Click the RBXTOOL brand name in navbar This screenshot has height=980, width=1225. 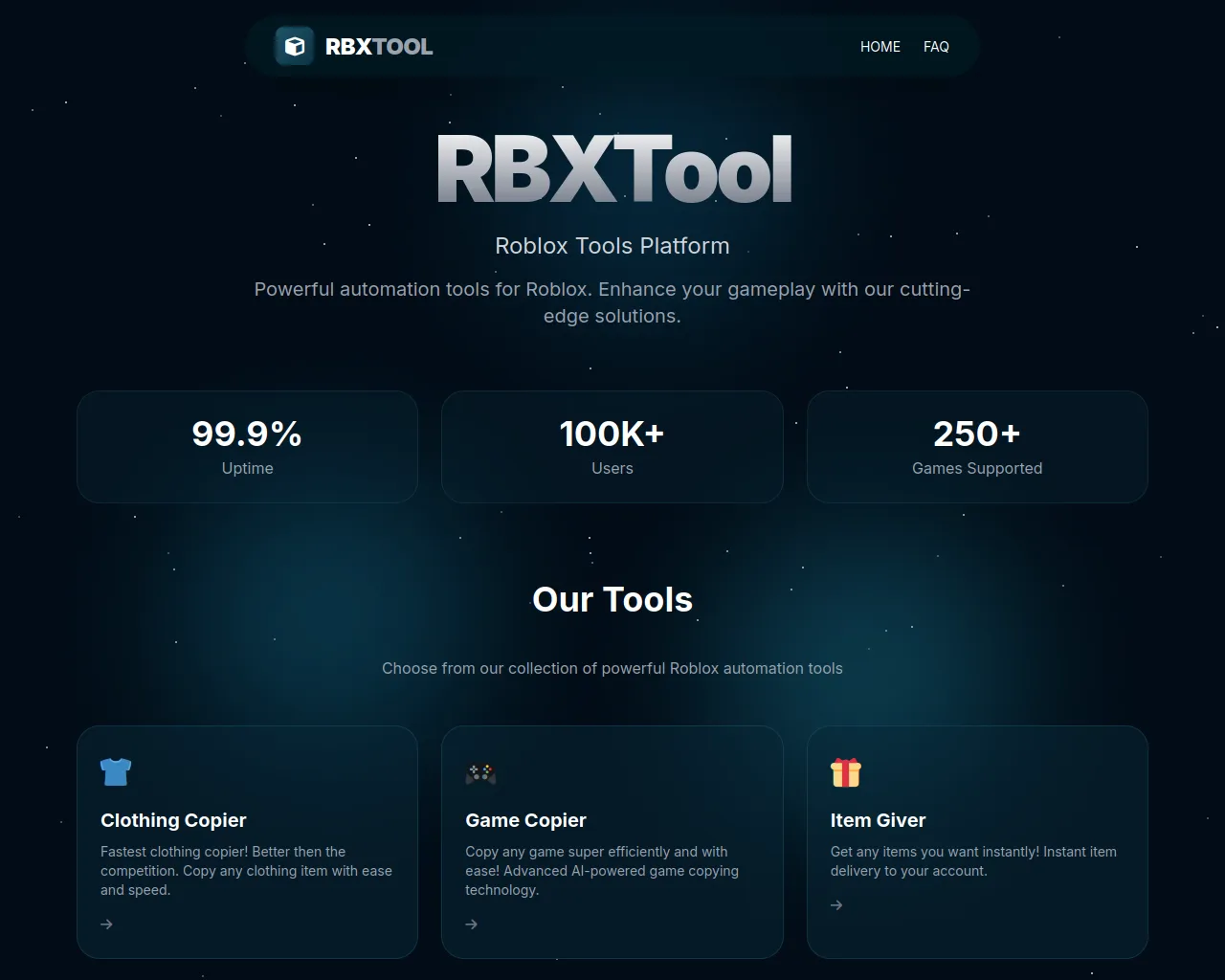[379, 46]
